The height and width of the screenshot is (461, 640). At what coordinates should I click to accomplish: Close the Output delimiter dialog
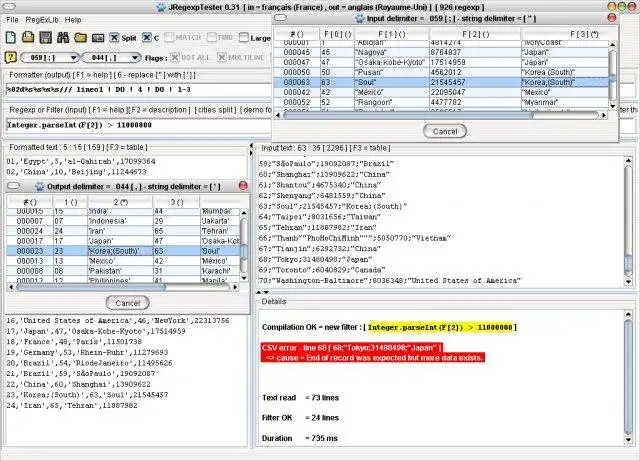point(243,186)
